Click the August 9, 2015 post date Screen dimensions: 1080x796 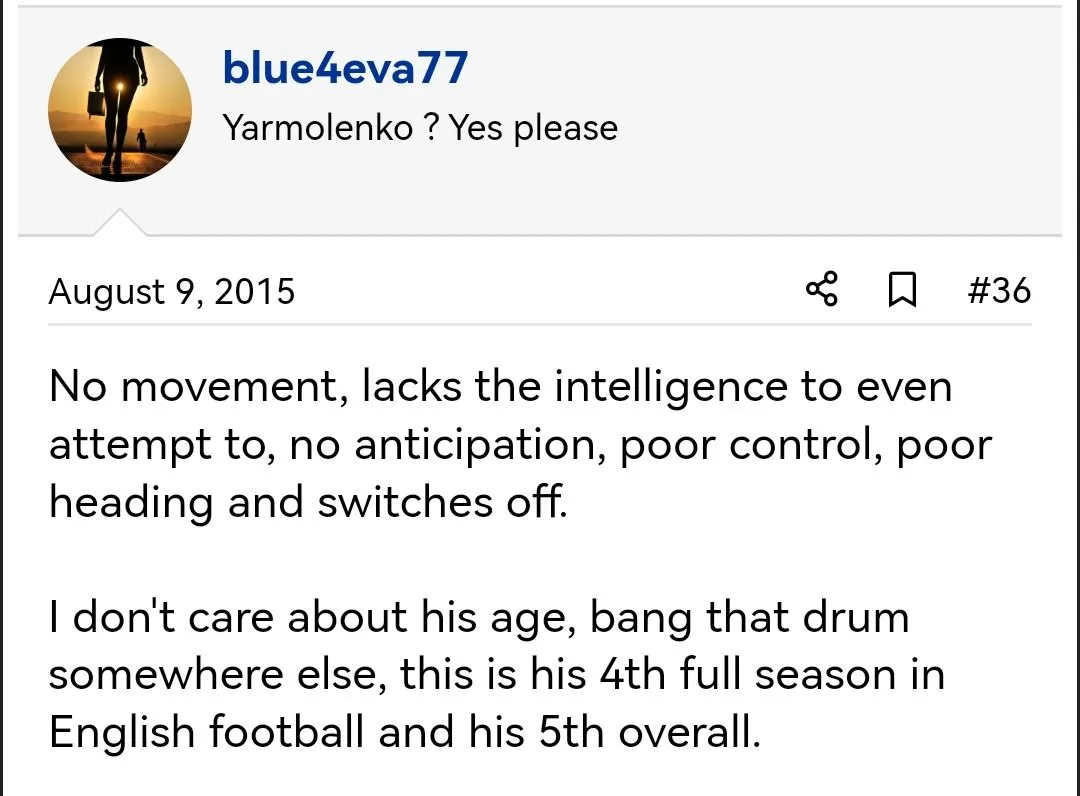click(172, 292)
